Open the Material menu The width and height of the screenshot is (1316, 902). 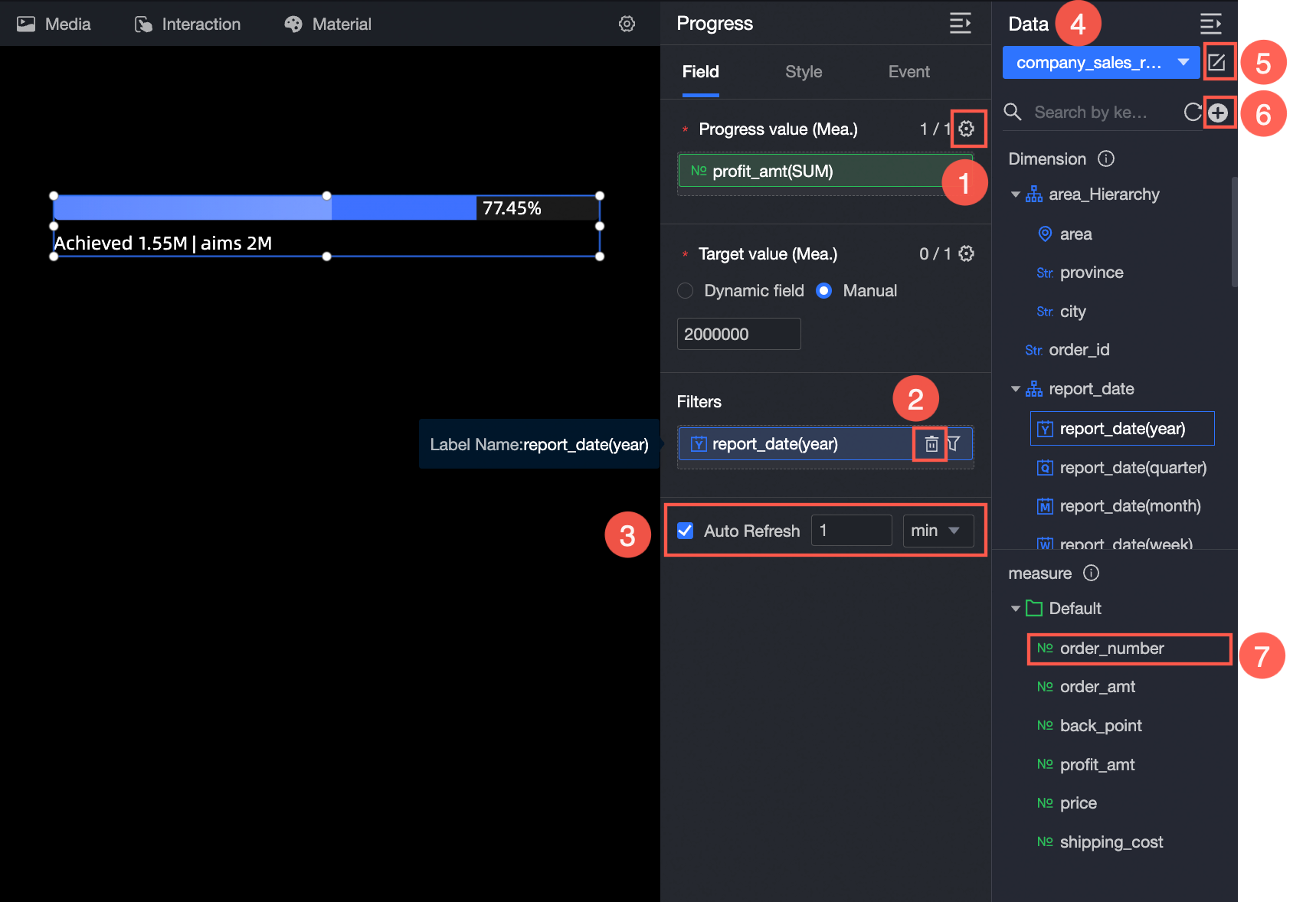click(x=328, y=25)
